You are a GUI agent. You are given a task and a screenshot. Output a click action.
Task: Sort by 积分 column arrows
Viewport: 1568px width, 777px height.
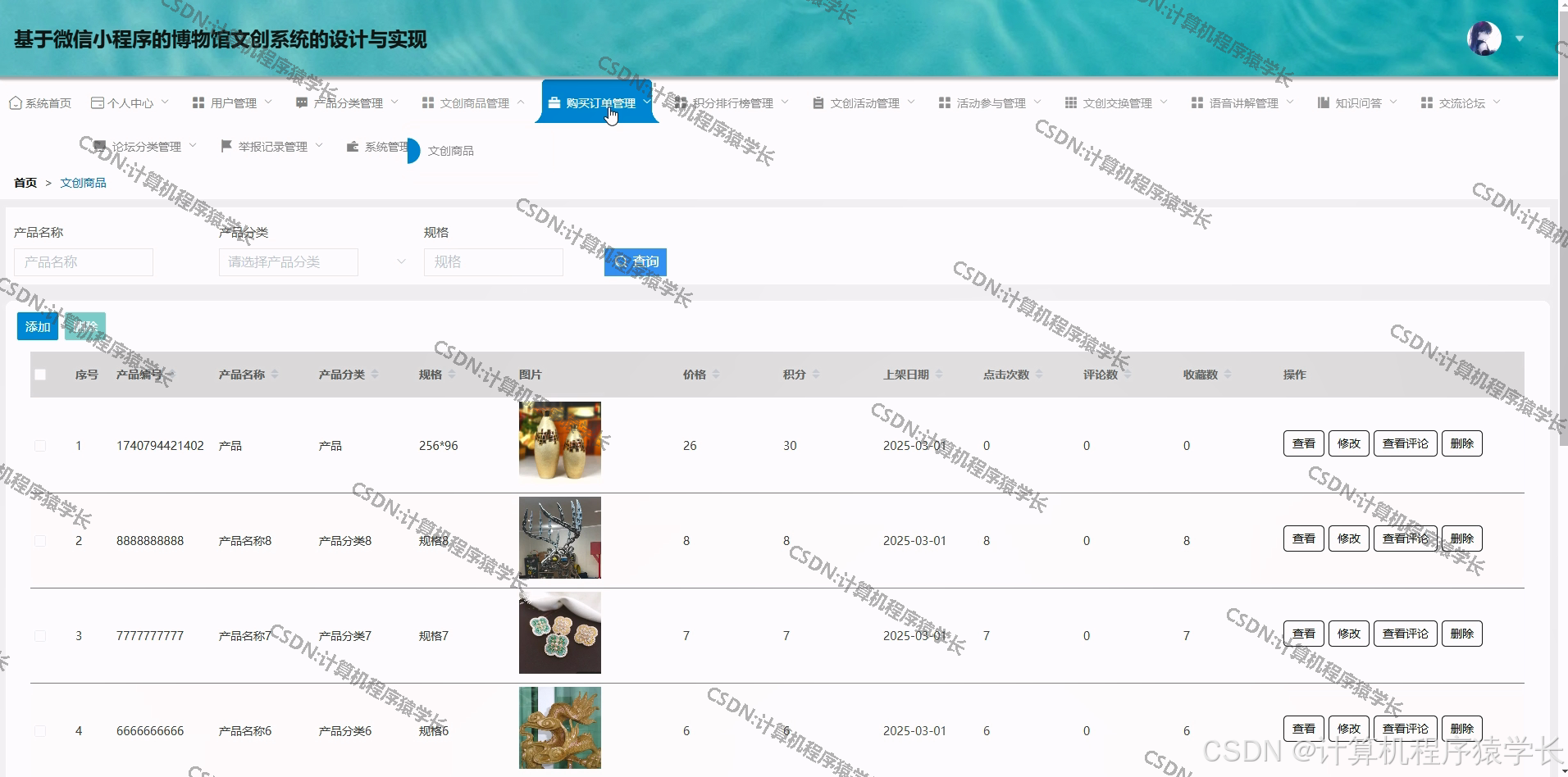point(816,375)
